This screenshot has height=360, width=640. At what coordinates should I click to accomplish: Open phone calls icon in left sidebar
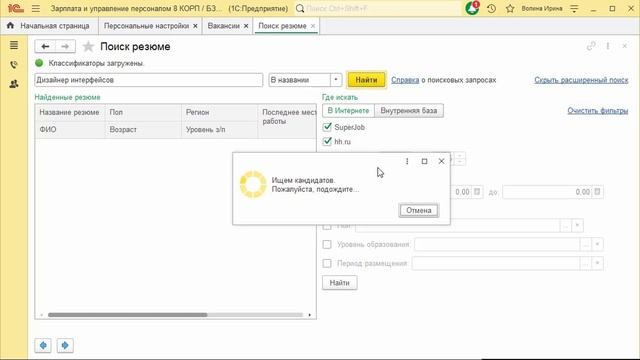[x=14, y=64]
